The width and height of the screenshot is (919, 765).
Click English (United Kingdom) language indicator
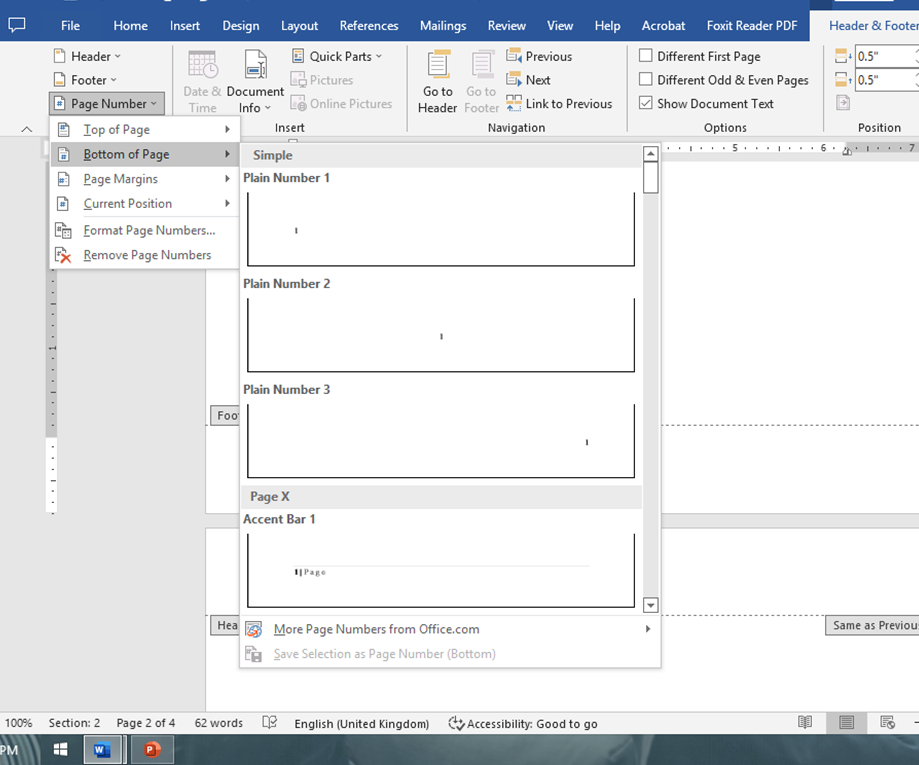tap(362, 723)
